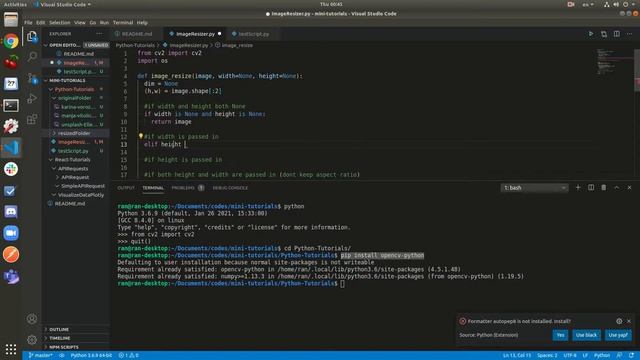Open Terminal app from the dock
This screenshot has height=360, width=640.
tap(11, 105)
